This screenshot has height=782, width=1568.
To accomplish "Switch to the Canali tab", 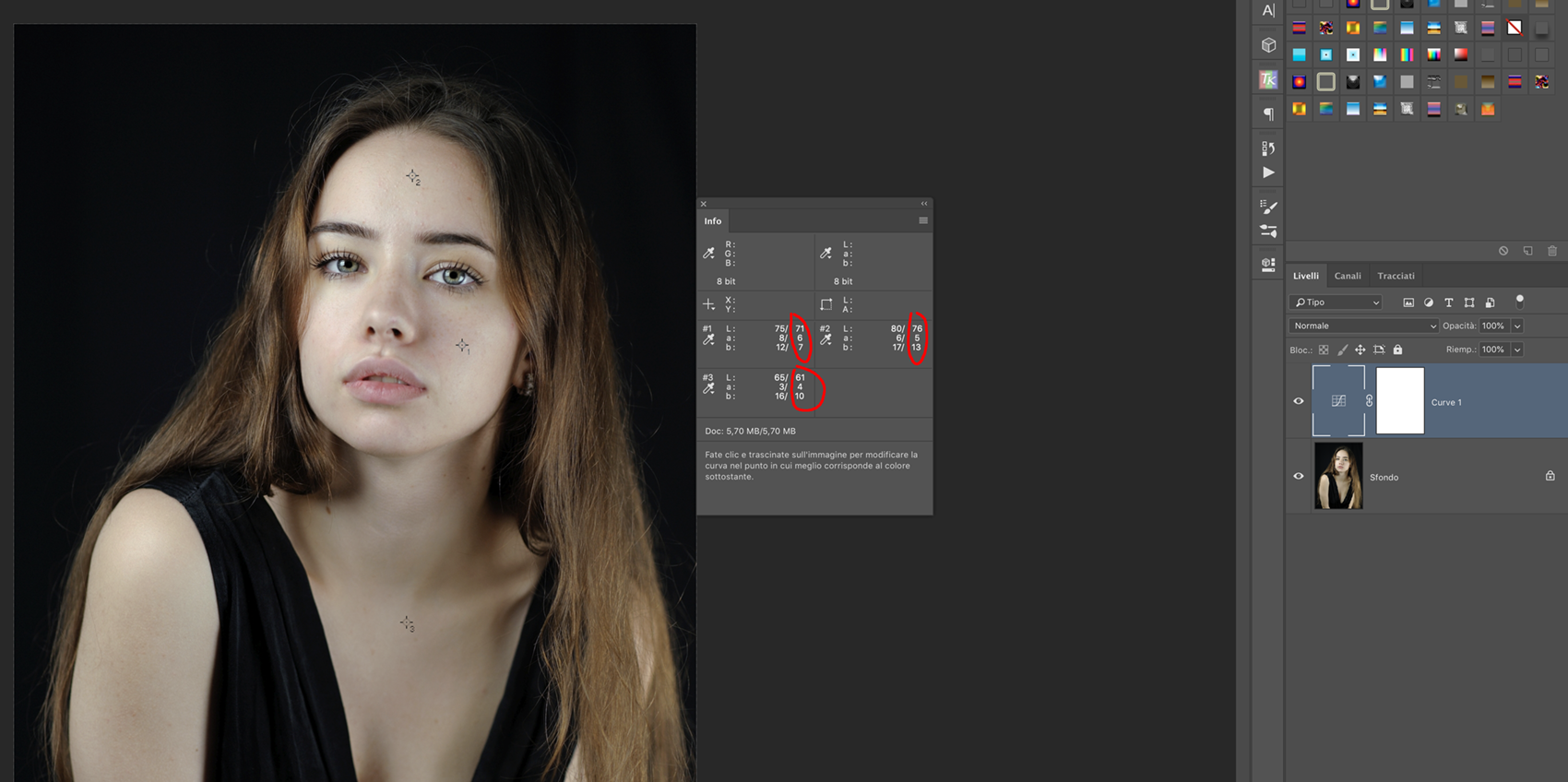I will (x=1348, y=276).
